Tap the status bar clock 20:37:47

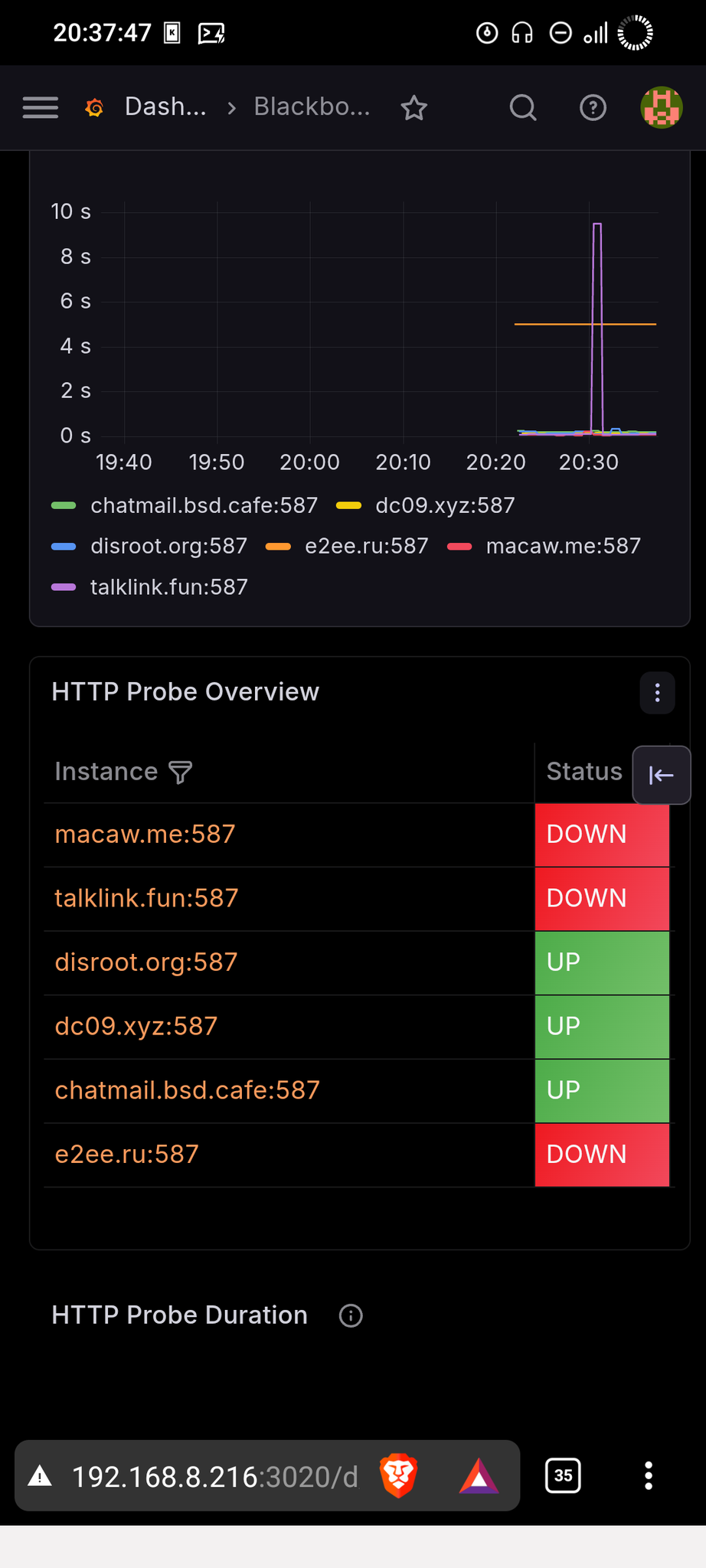tap(103, 33)
